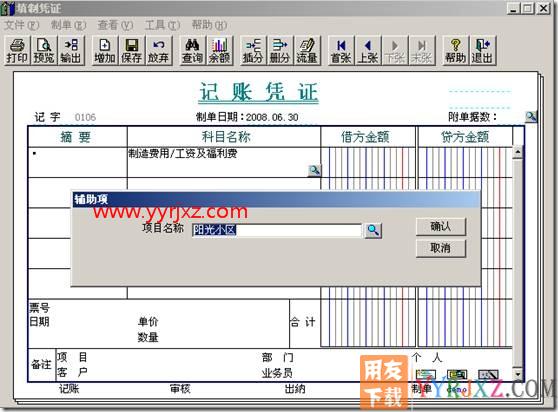
Task: Open the 制单 menu
Action: pos(68,25)
